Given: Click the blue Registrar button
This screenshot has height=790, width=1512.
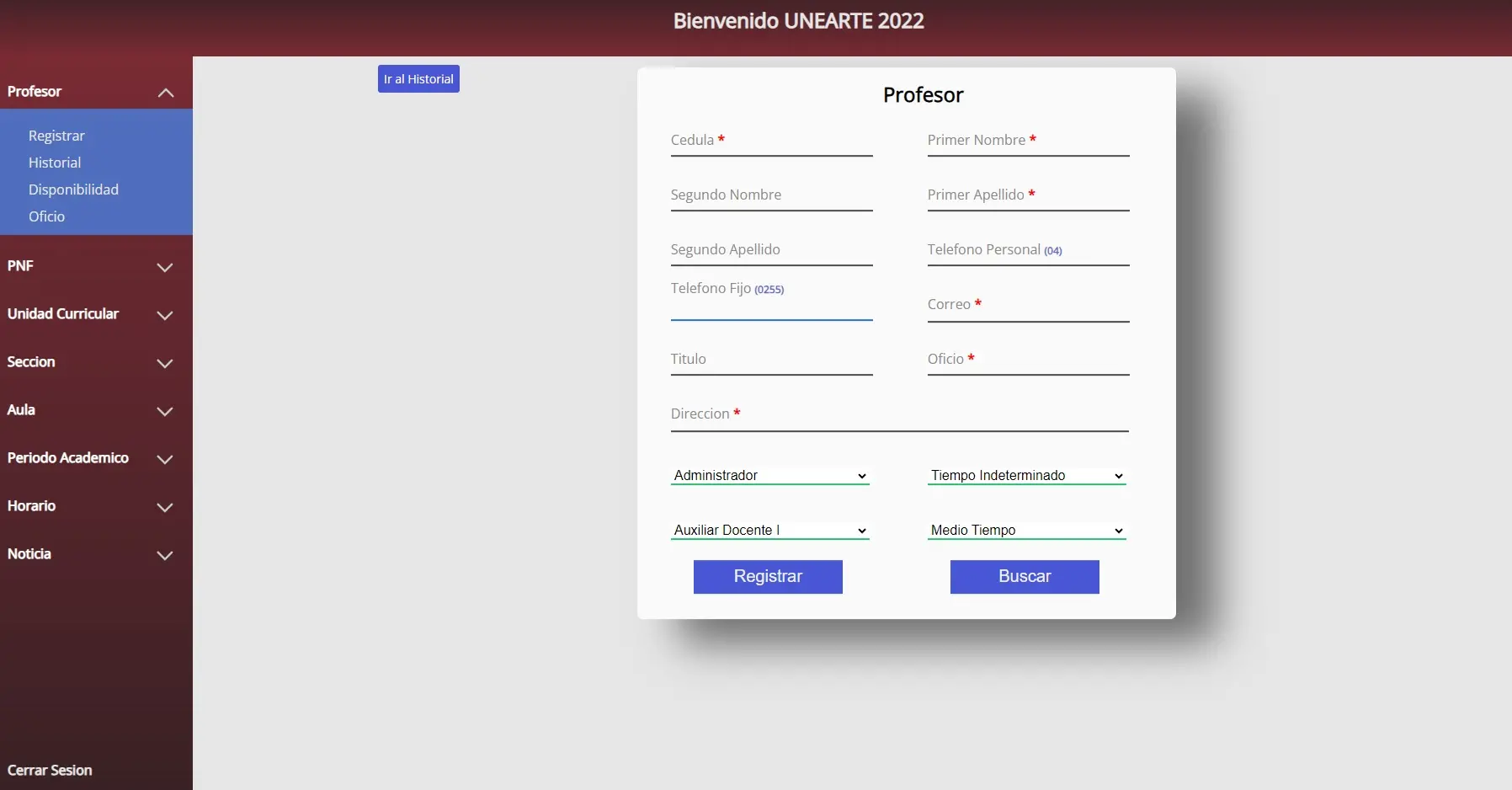Looking at the screenshot, I should [x=768, y=577].
